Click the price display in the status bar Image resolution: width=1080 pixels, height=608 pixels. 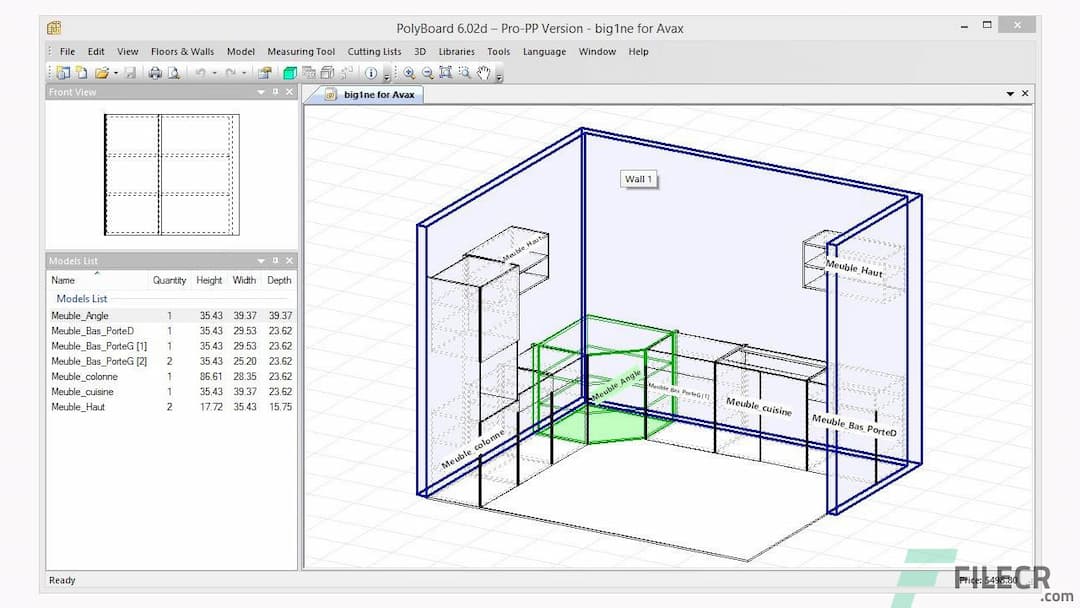(x=985, y=580)
